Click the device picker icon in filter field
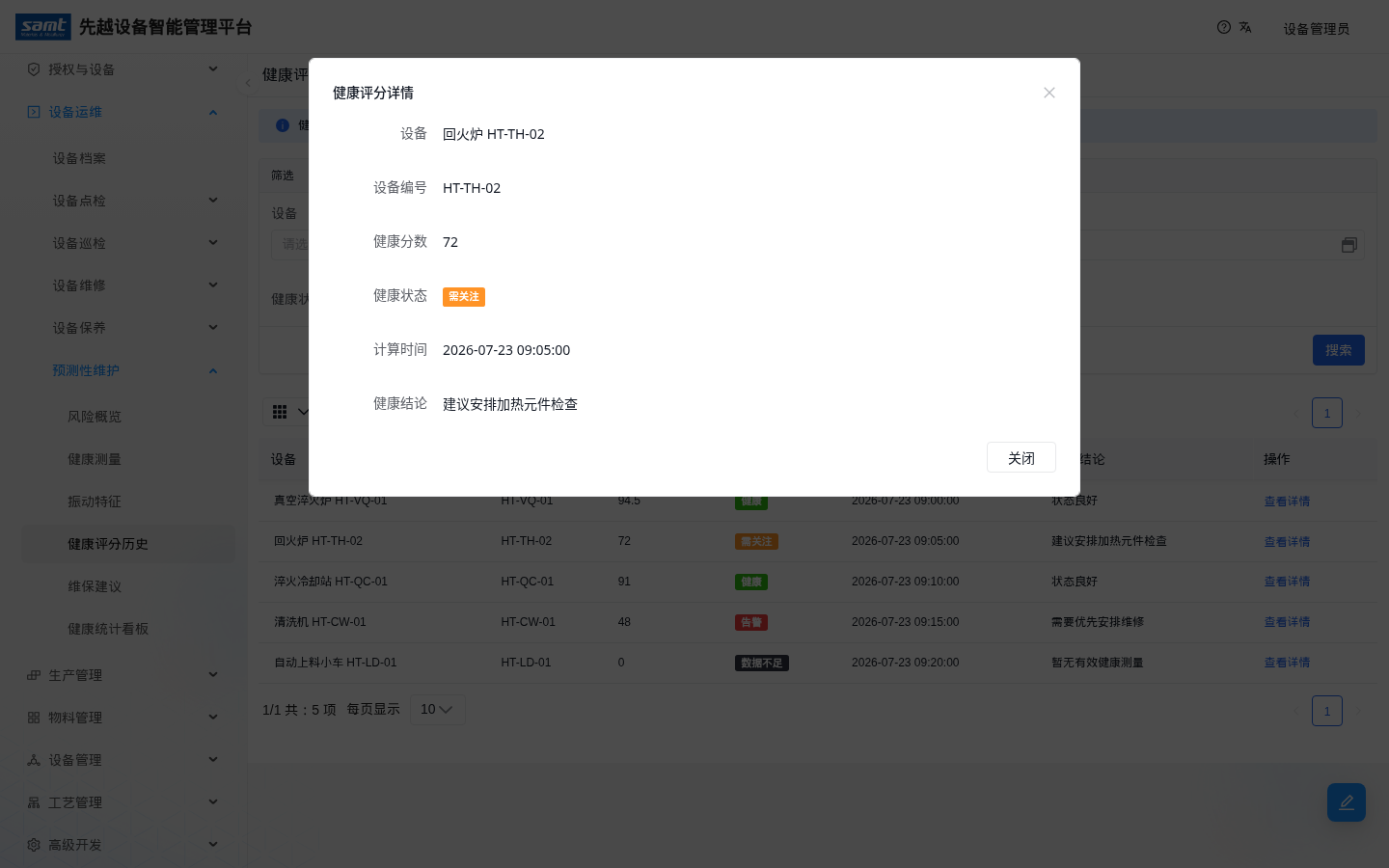Image resolution: width=1389 pixels, height=868 pixels. coord(1349,245)
